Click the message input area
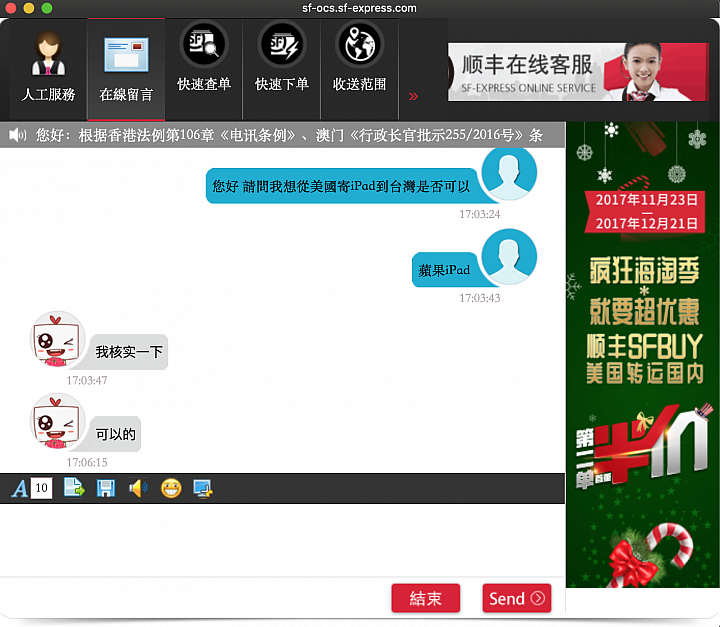Screen dimensions: 720x627 [282, 540]
